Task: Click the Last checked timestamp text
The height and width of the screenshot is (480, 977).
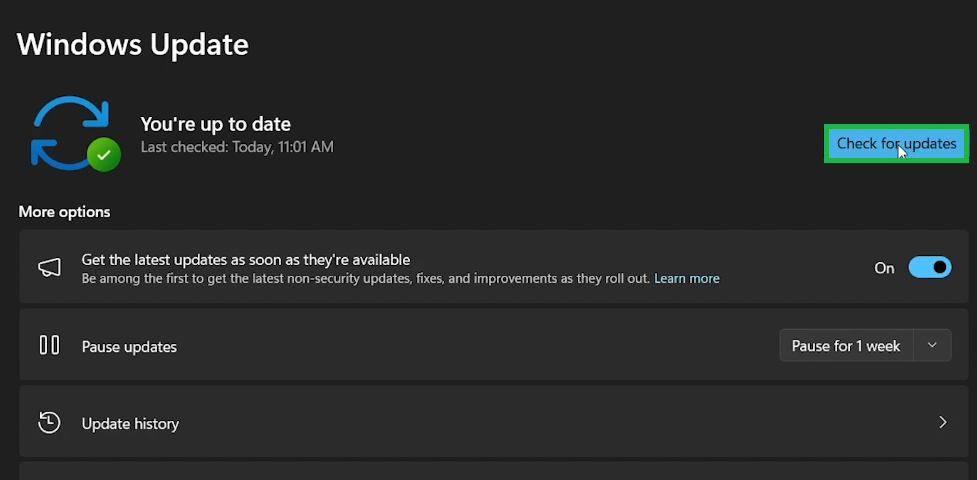Action: 237,147
